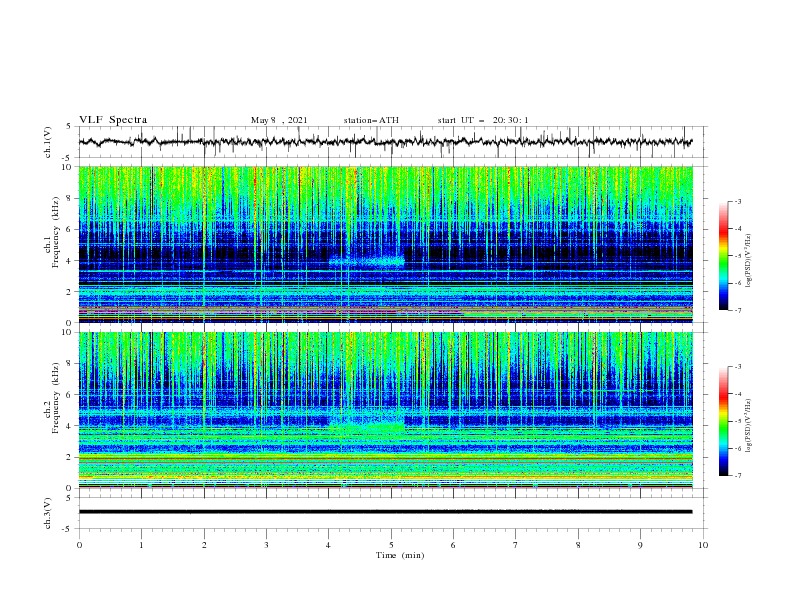Screen dimensions: 792x612
Task: Click the 4 kHz emission burst in ch.1 spectrogram
Action: coord(367,261)
